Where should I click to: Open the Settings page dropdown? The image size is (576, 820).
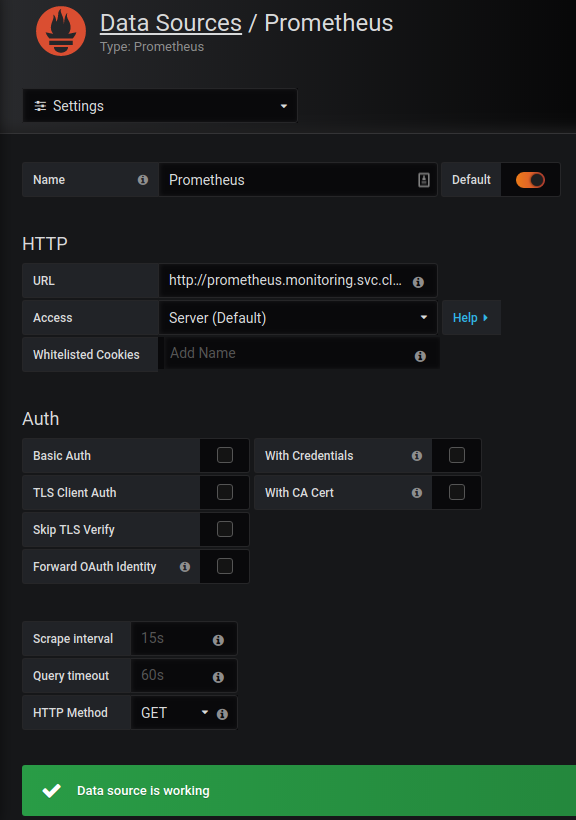160,106
